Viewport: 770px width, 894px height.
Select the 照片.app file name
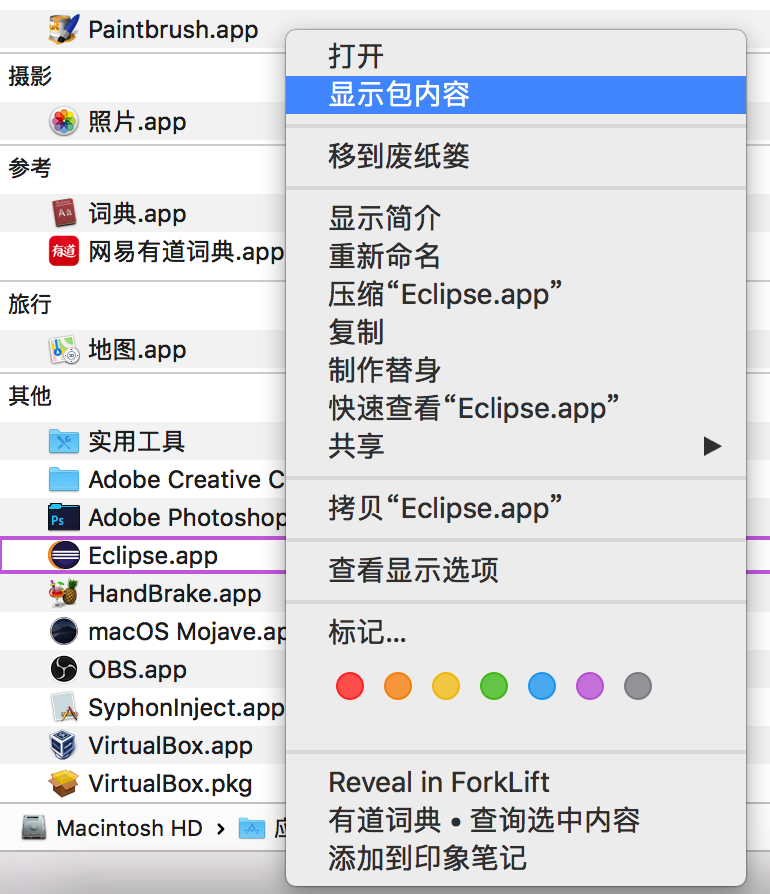point(137,121)
